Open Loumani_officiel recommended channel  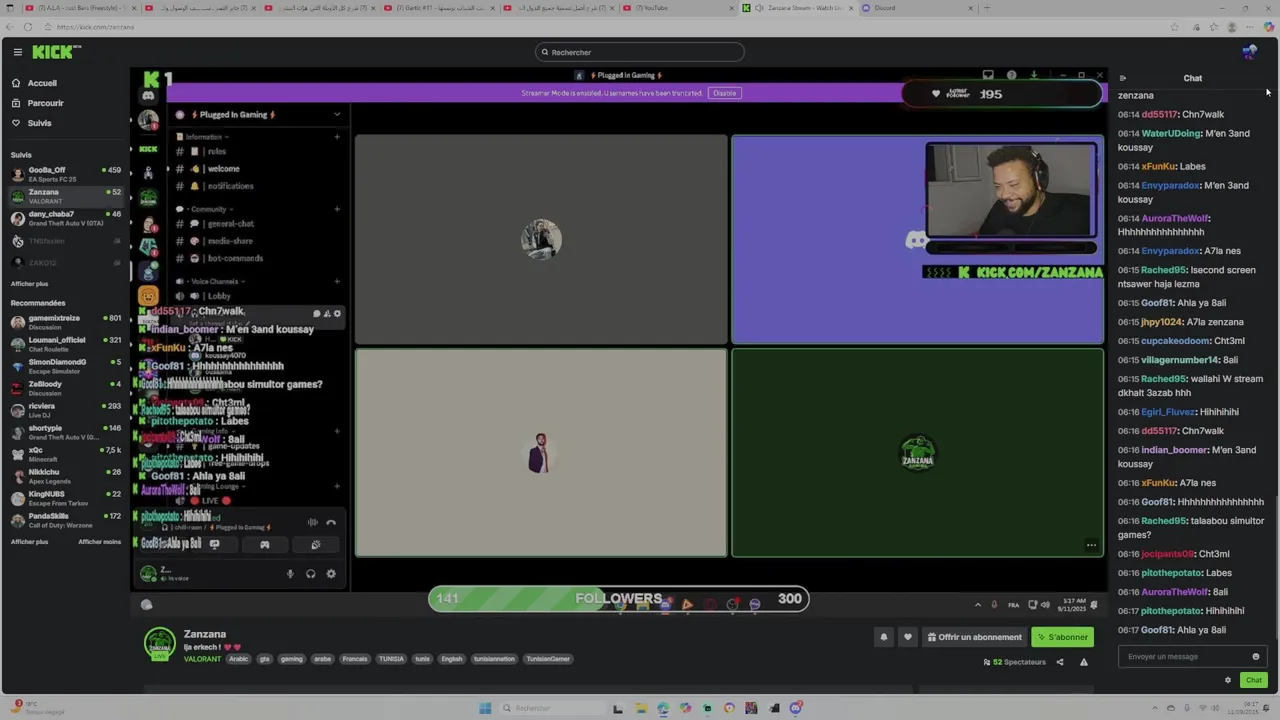65,344
